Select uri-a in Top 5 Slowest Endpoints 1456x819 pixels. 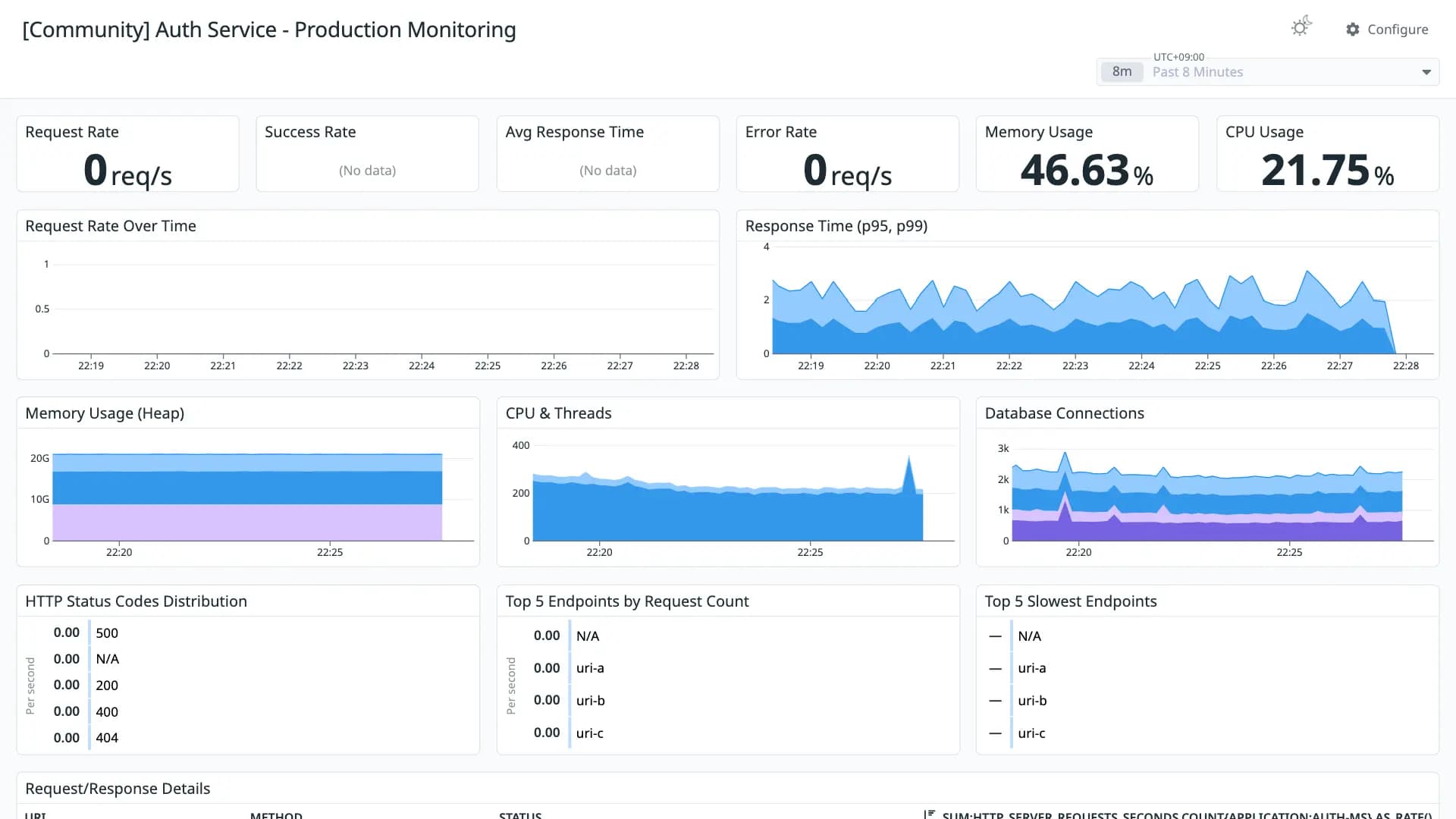click(x=1031, y=668)
